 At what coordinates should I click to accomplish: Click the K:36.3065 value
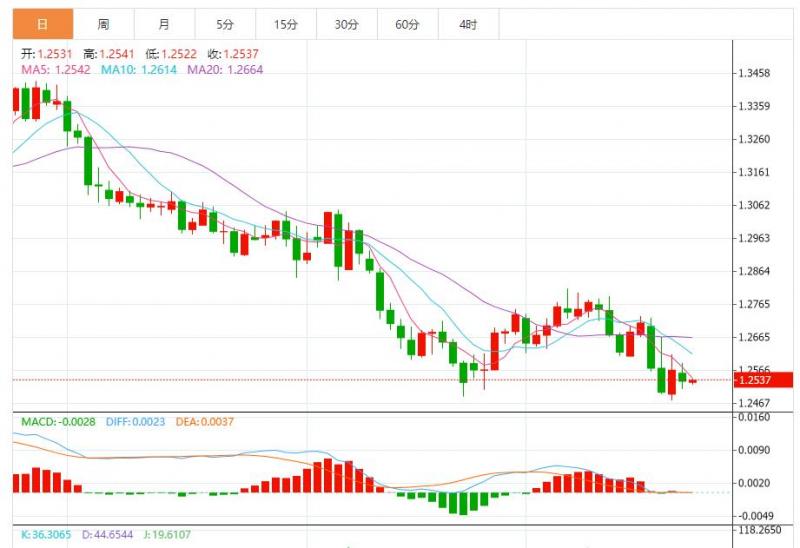coord(46,535)
